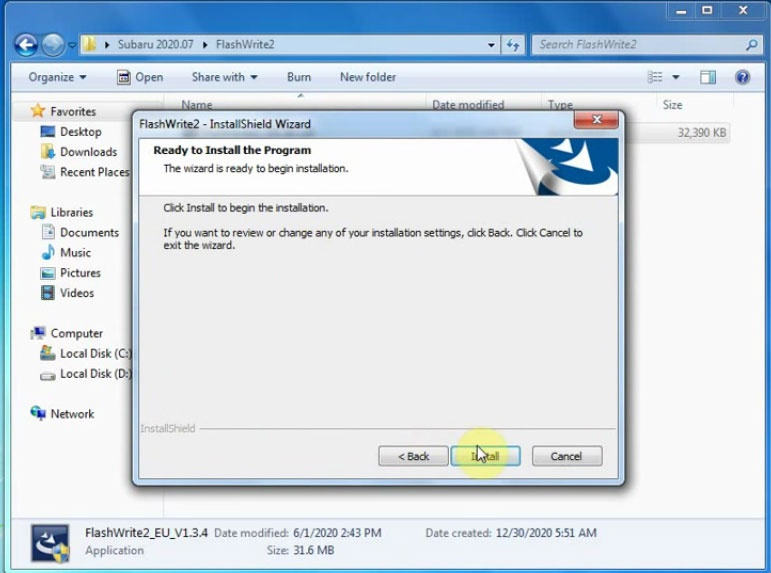The image size is (771, 573).
Task: Click Burn in the Explorer toolbar
Action: pyautogui.click(x=299, y=77)
